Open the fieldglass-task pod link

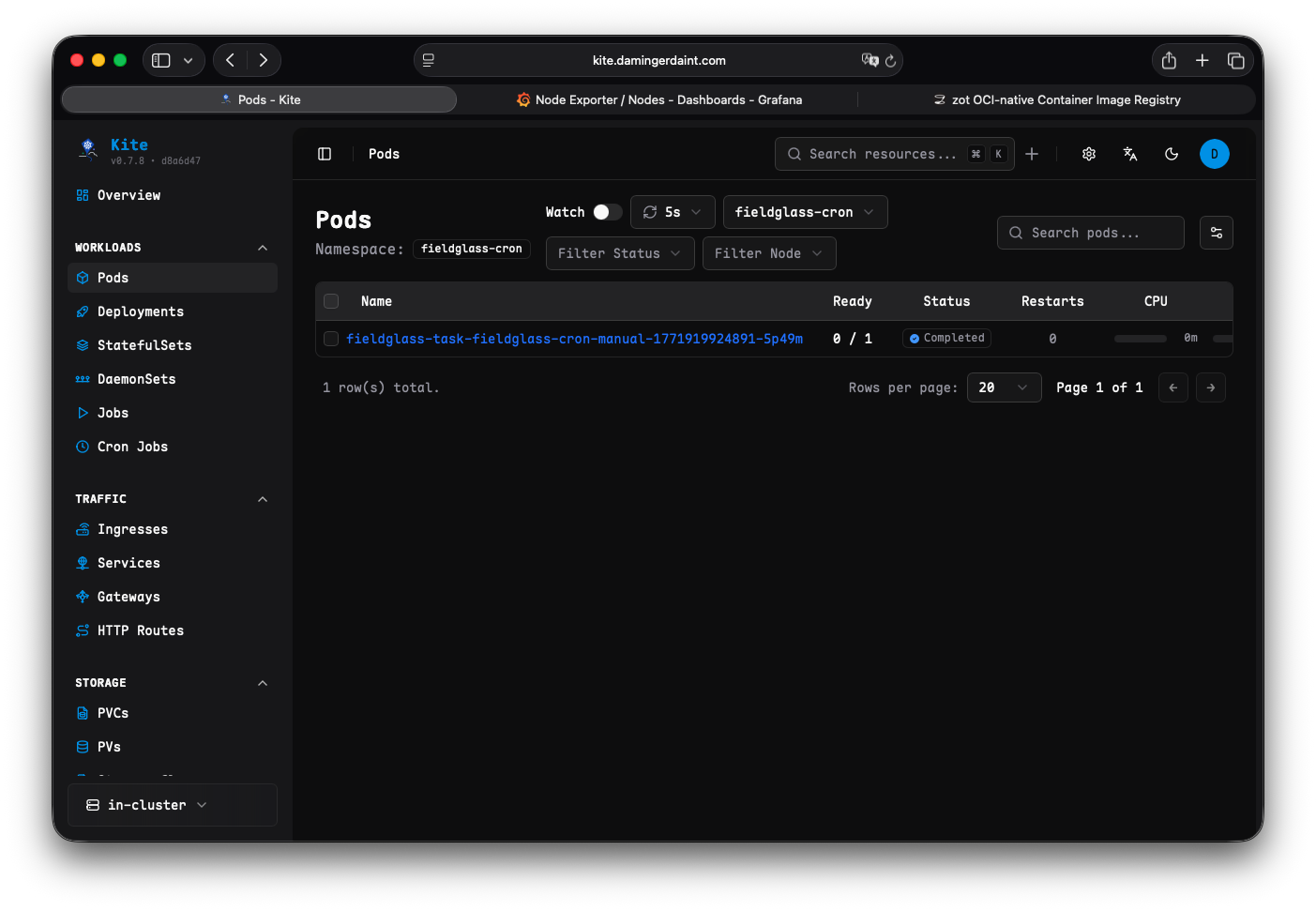point(574,339)
